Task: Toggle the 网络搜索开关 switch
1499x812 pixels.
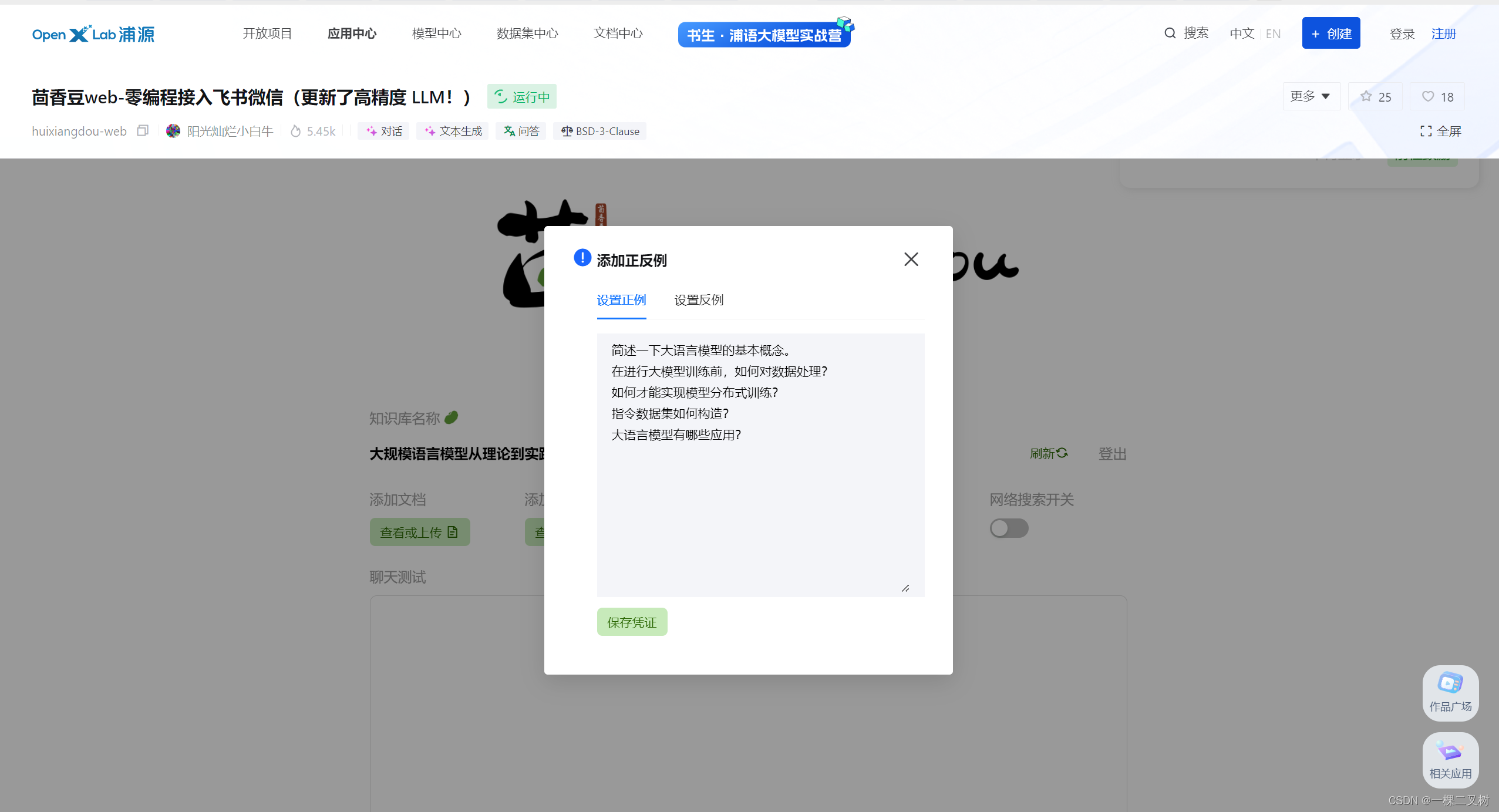Action: [x=1008, y=528]
